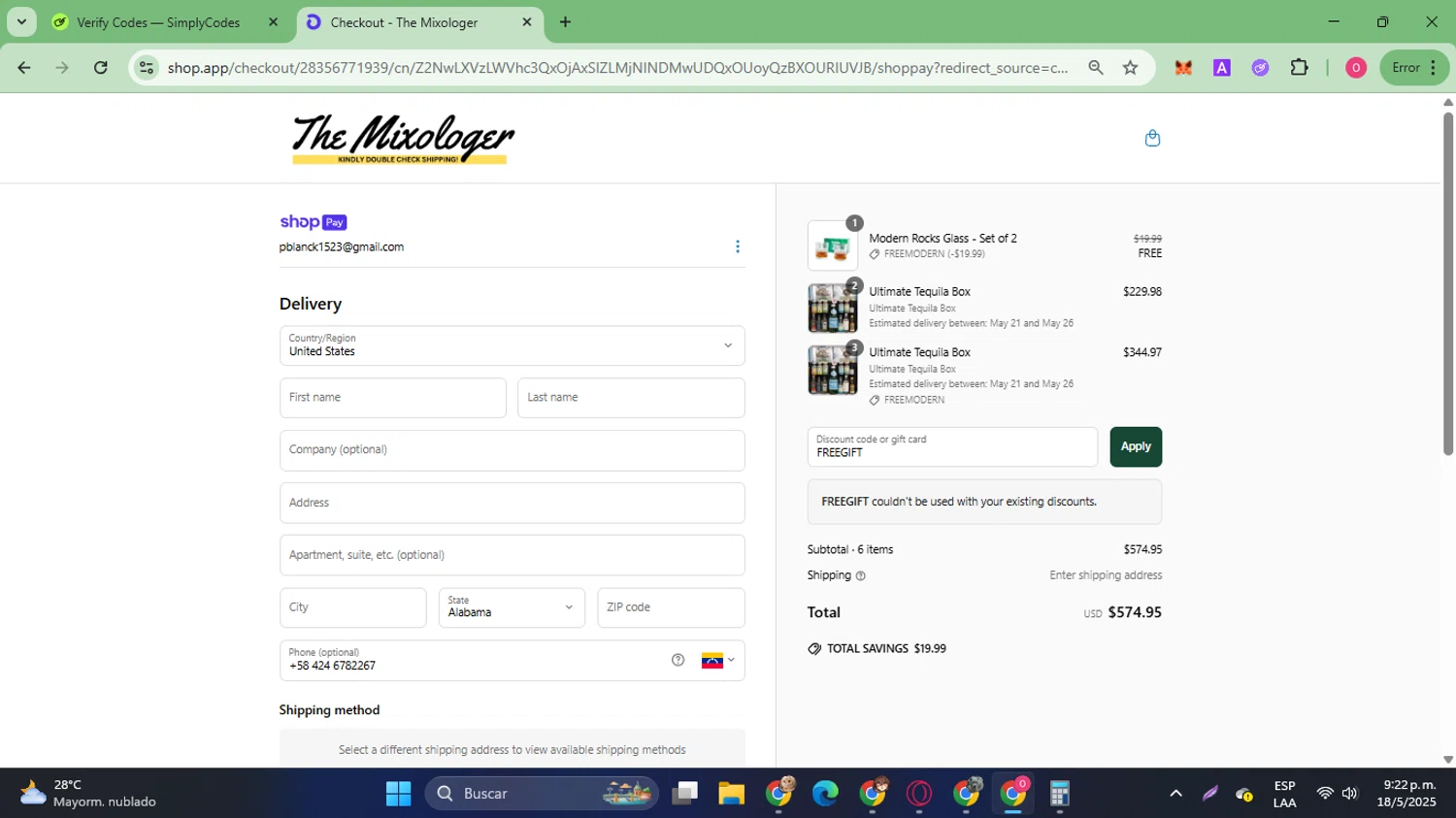Click the Discount code or gift card field

coord(952,446)
